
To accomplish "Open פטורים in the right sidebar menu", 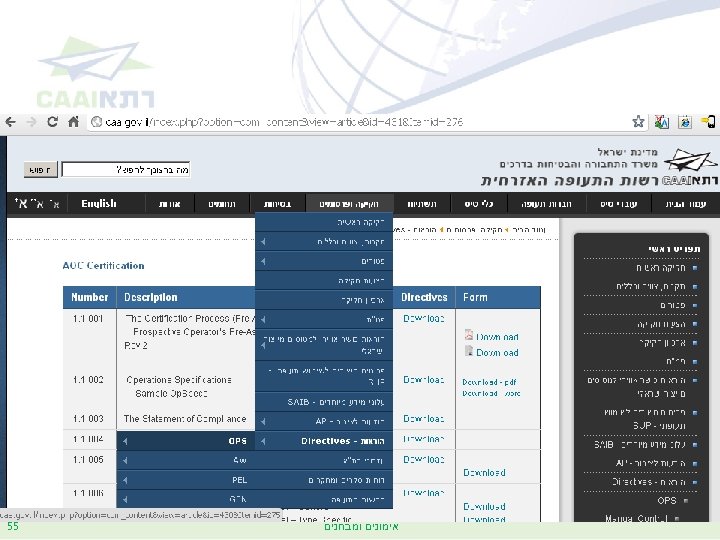I will coord(673,305).
